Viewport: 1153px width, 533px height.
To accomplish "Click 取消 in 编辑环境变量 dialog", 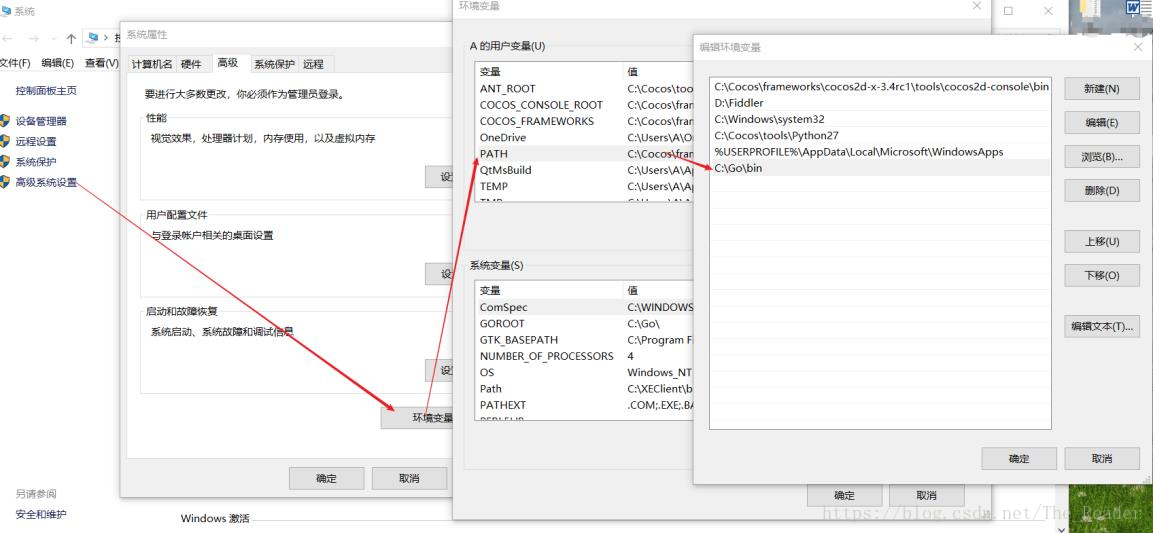I will pos(1102,459).
